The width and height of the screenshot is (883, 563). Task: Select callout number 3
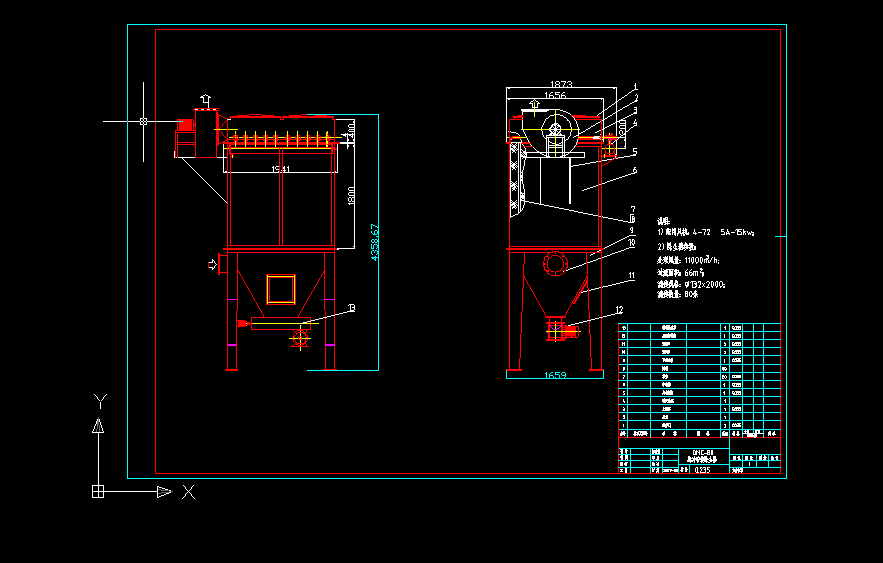pyautogui.click(x=635, y=111)
